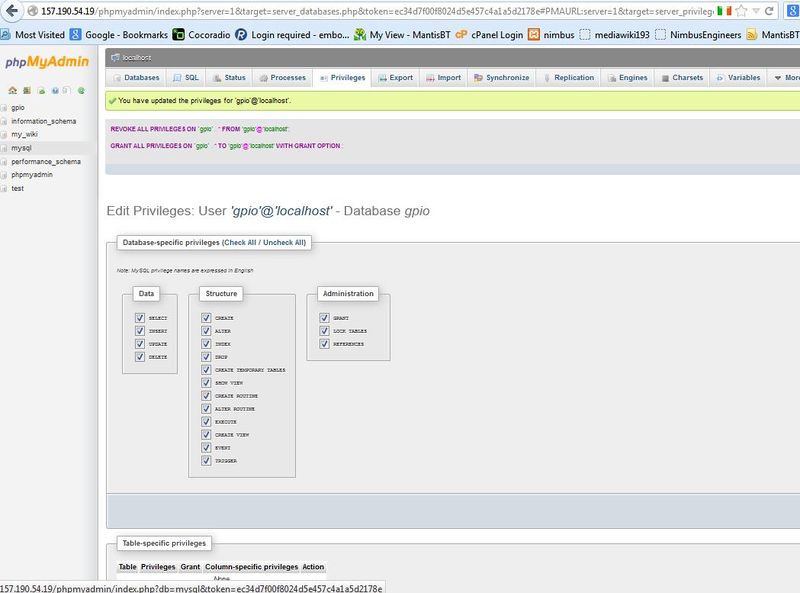The width and height of the screenshot is (800, 593).
Task: Click the test database icon
Action: [4, 188]
